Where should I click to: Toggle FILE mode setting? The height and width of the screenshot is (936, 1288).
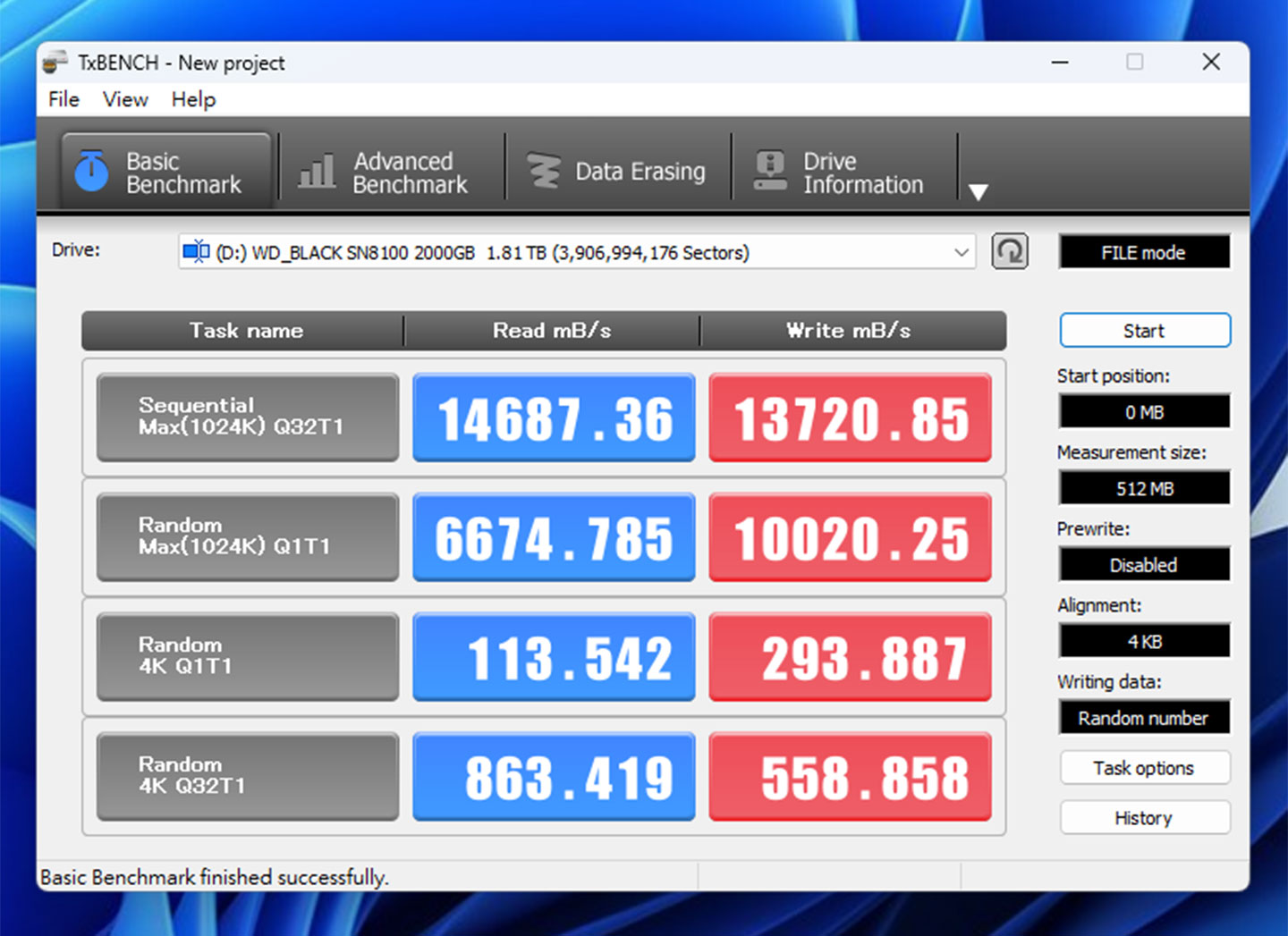pyautogui.click(x=1144, y=251)
